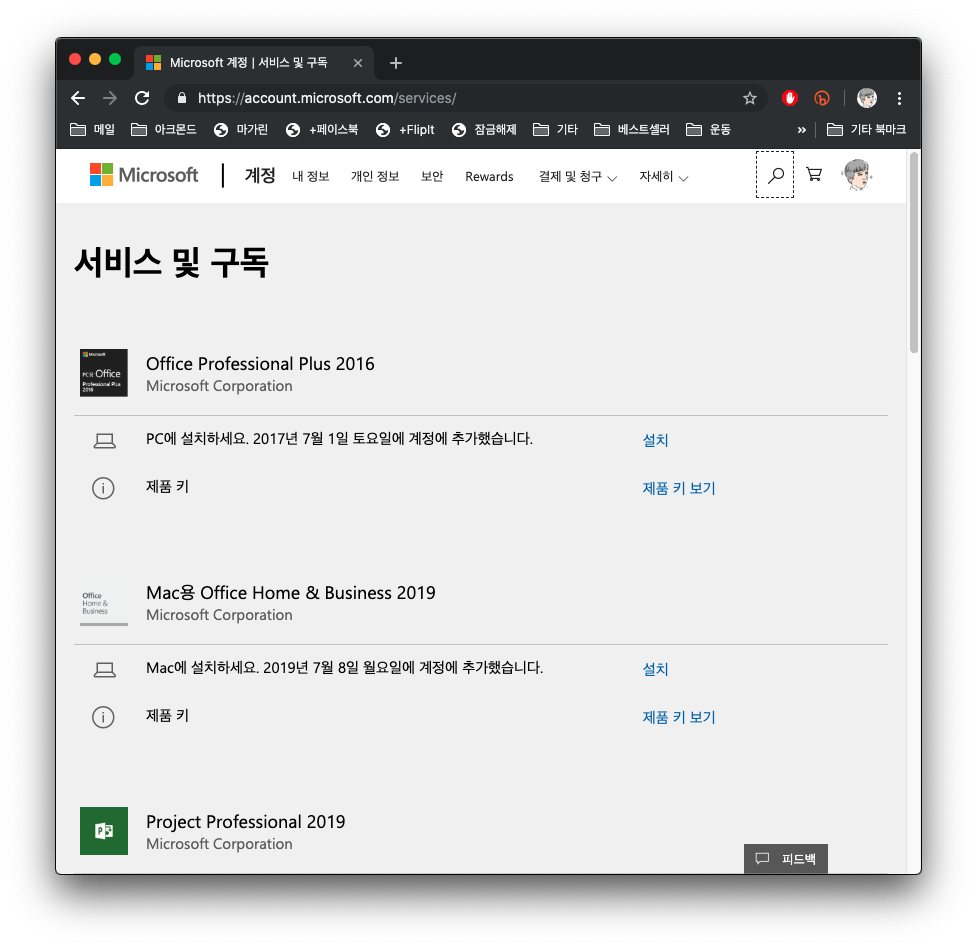This screenshot has height=948, width=977.
Task: Open the 아크몬드 bookmark folder
Action: click(x=163, y=130)
